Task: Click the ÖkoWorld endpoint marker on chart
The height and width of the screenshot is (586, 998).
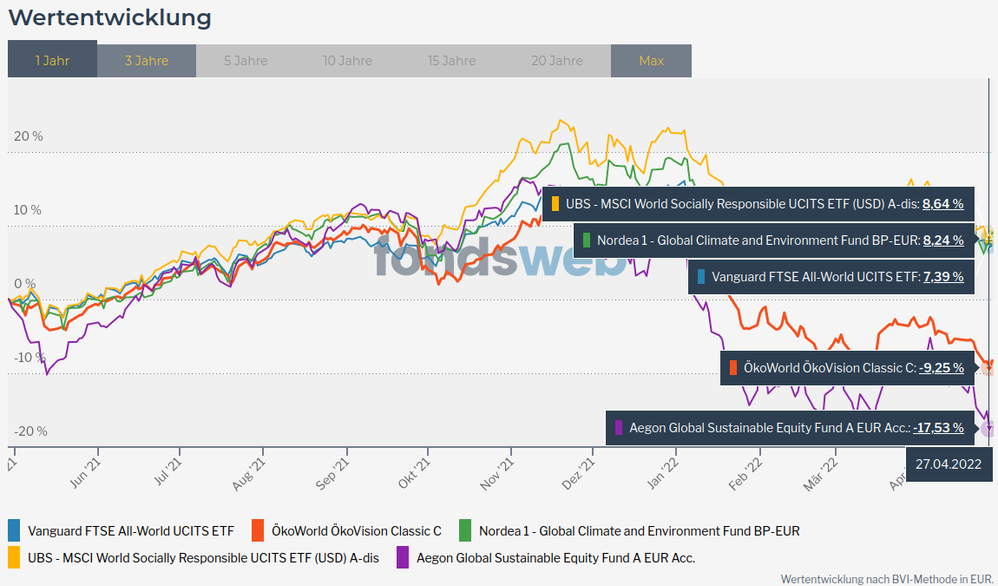Action: (988, 367)
